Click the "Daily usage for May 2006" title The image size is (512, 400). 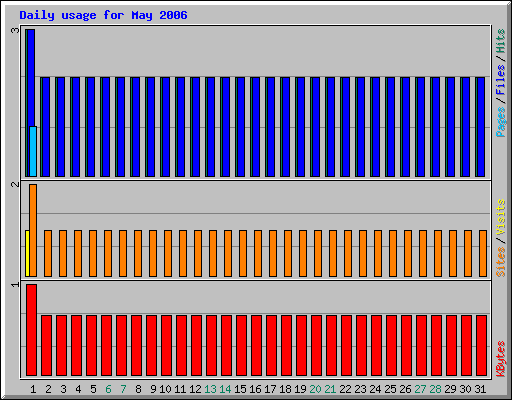[x=103, y=15]
